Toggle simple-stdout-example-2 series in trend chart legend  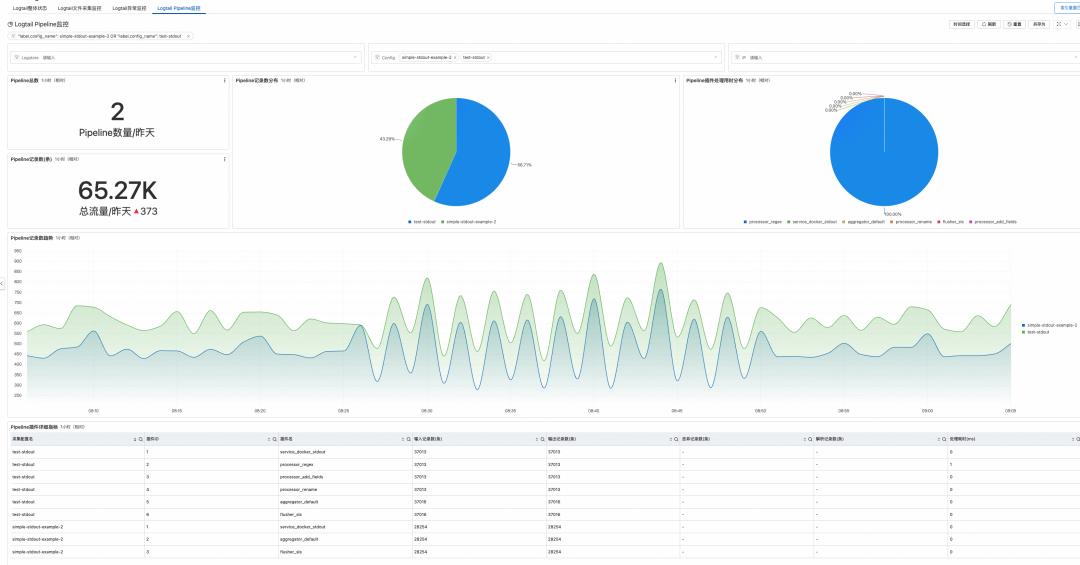[x=1049, y=325]
